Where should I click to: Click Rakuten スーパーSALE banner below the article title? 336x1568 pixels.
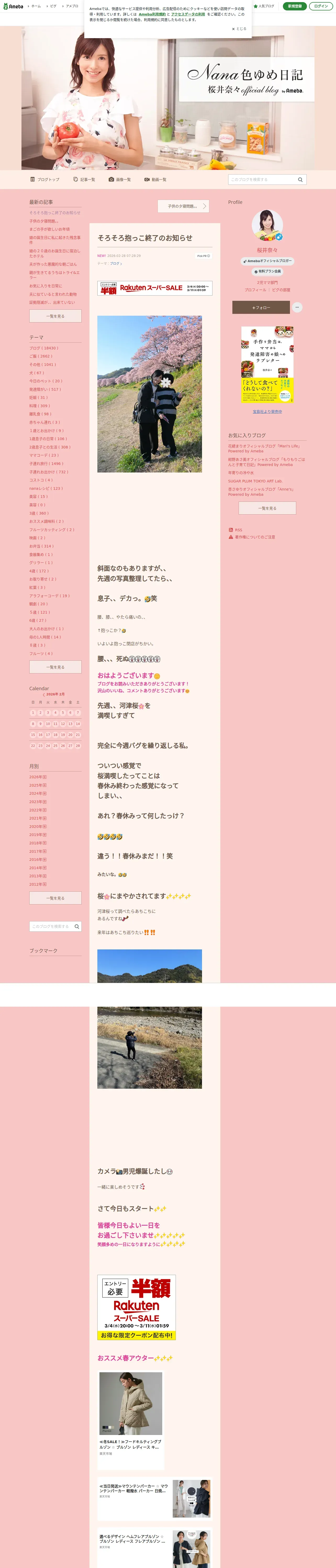pyautogui.click(x=155, y=288)
